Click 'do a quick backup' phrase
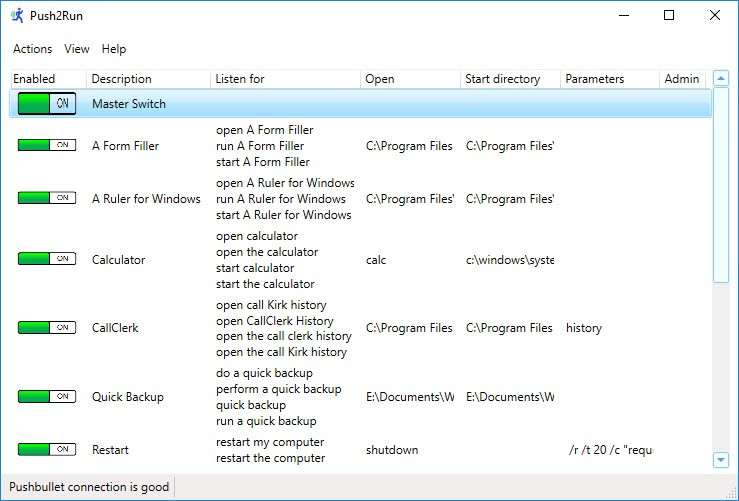Screen dimensions: 739x501 pyautogui.click(x=264, y=373)
